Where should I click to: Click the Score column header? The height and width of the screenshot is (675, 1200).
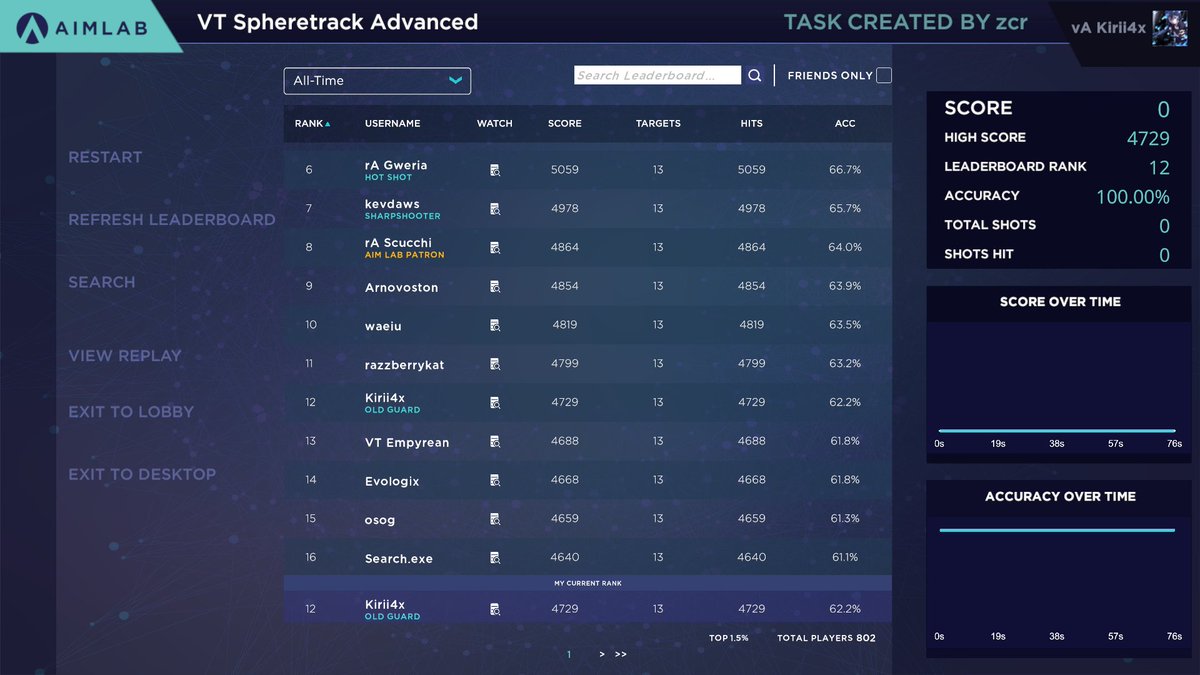tap(564, 124)
